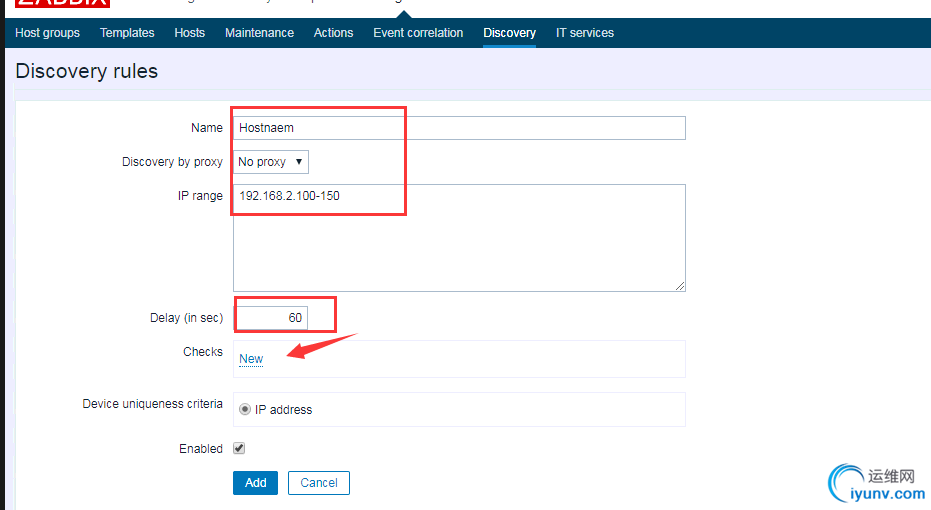Click the Zabbix logo
Image resolution: width=931 pixels, height=510 pixels.
(x=62, y=3)
